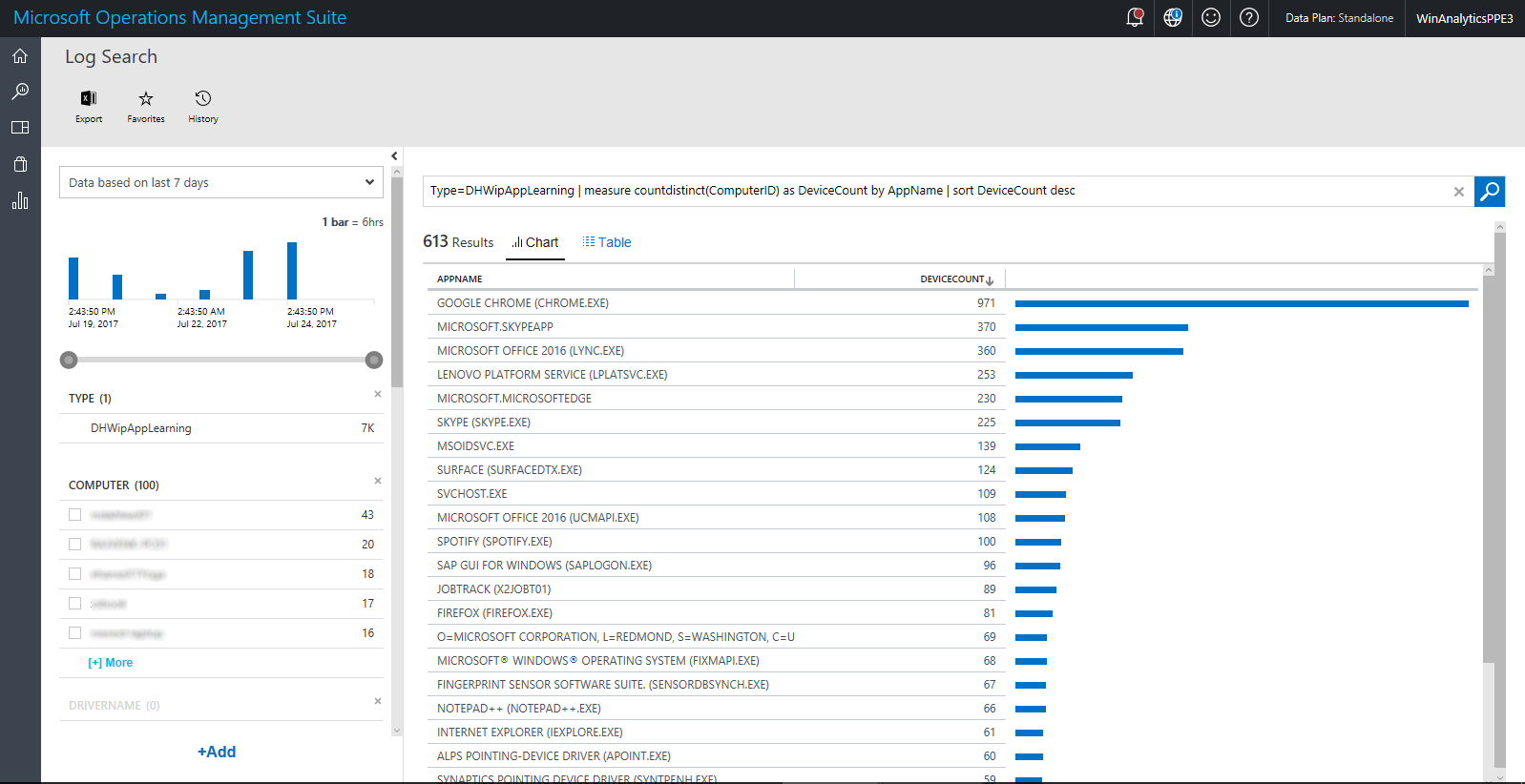Open the 'Data based on last 7 days' dropdown
This screenshot has width=1525, height=784.
click(x=221, y=182)
